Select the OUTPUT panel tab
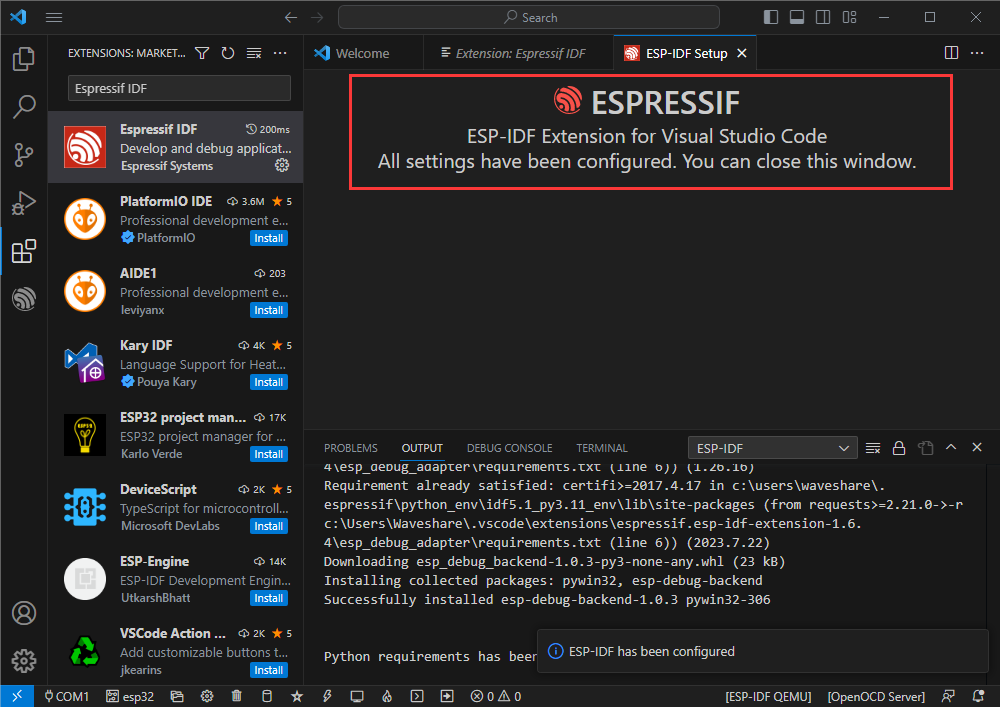 [x=422, y=448]
